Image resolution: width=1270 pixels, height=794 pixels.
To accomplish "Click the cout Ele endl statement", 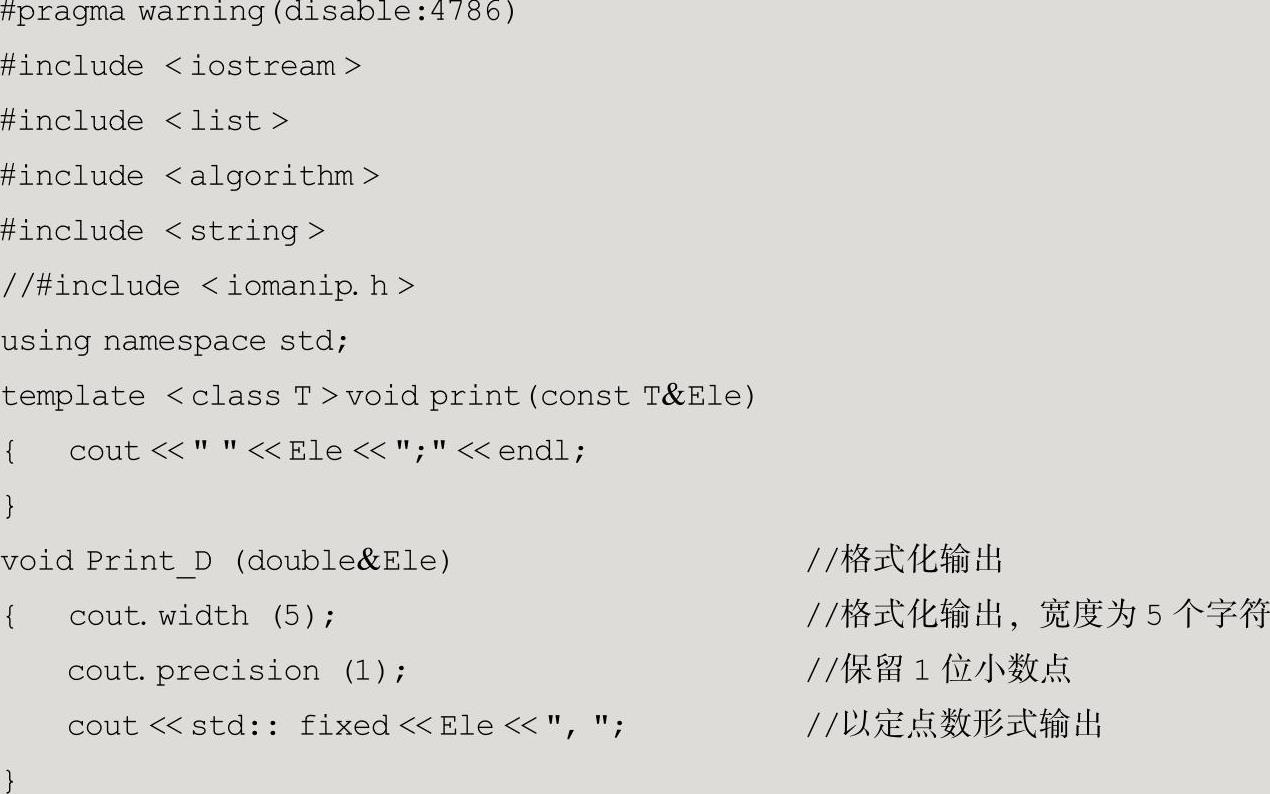I will point(327,451).
